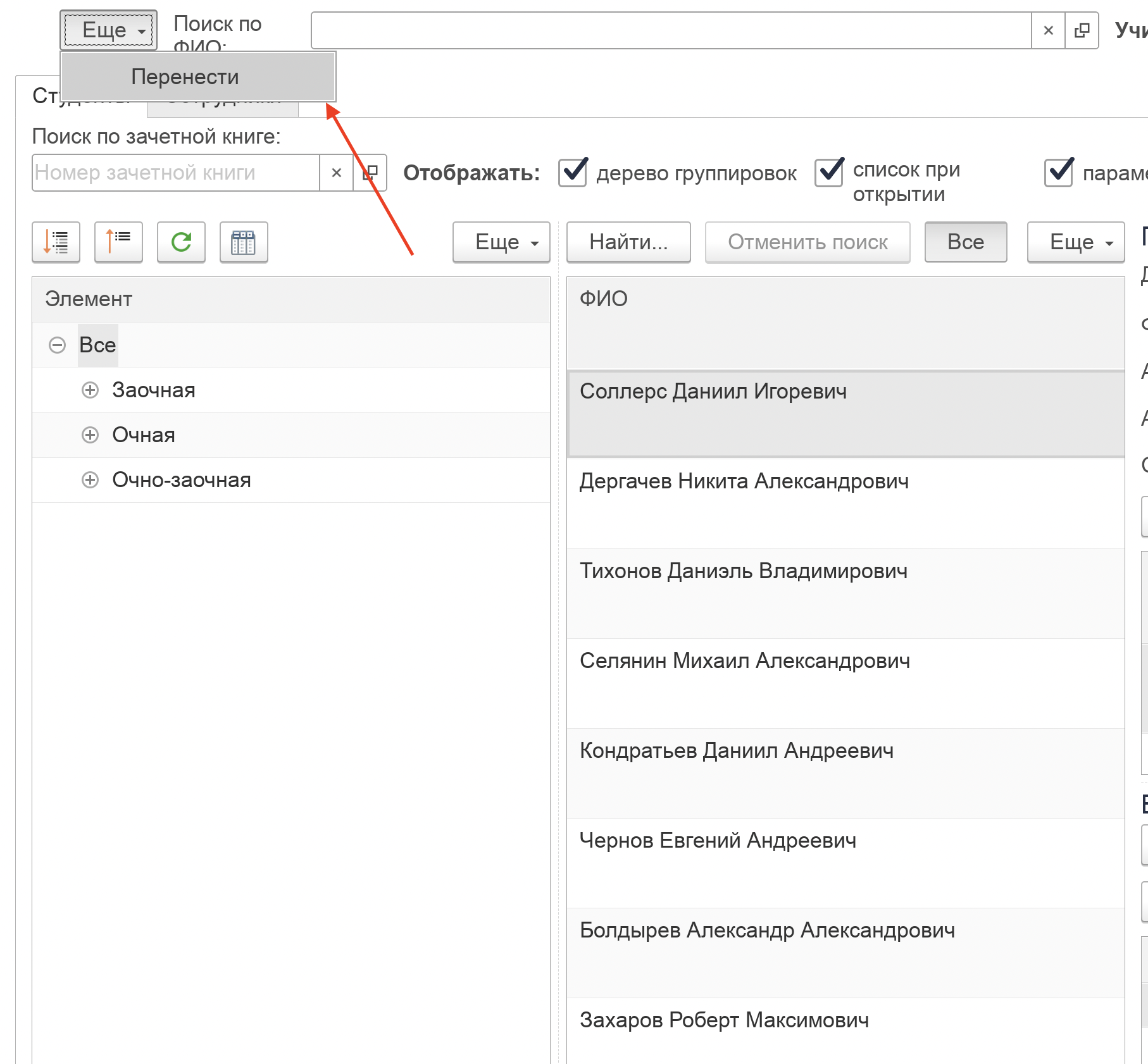Toggle the список при открытии checkbox
The width and height of the screenshot is (1148, 1064).
click(829, 173)
